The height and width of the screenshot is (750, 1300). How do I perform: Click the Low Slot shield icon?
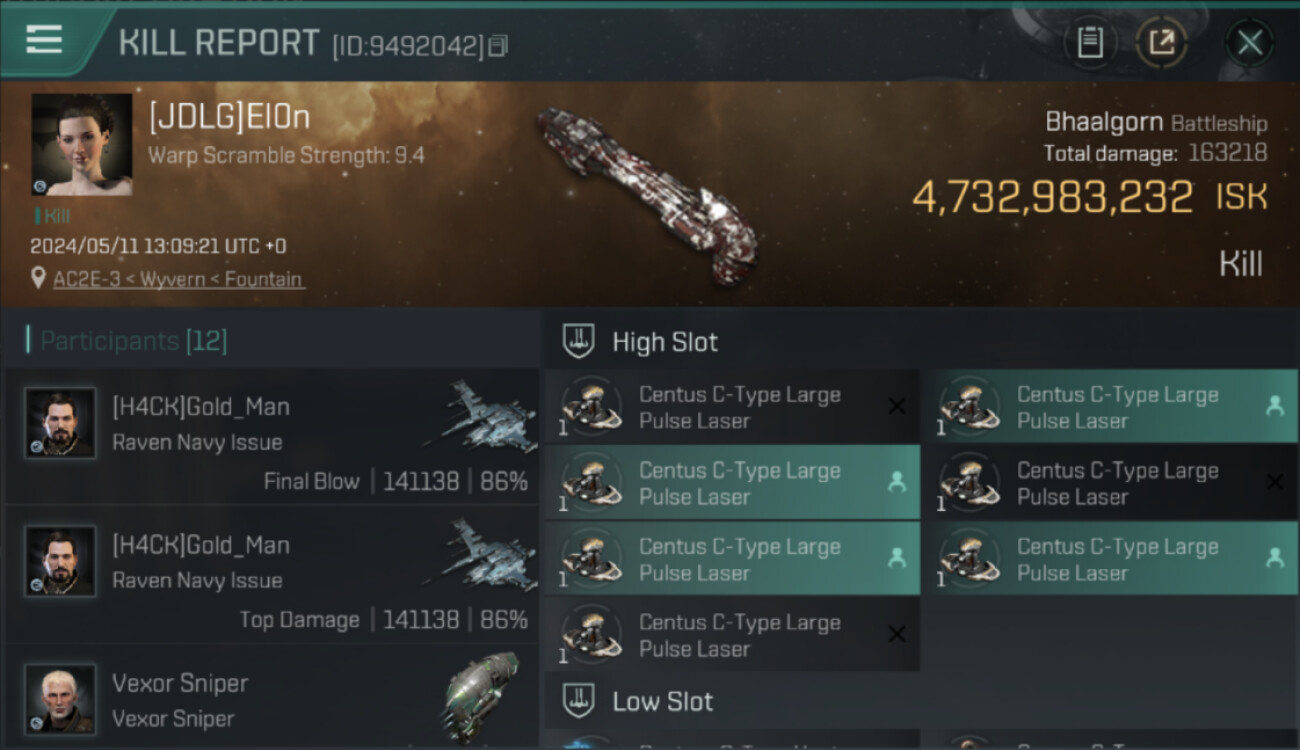pos(578,701)
